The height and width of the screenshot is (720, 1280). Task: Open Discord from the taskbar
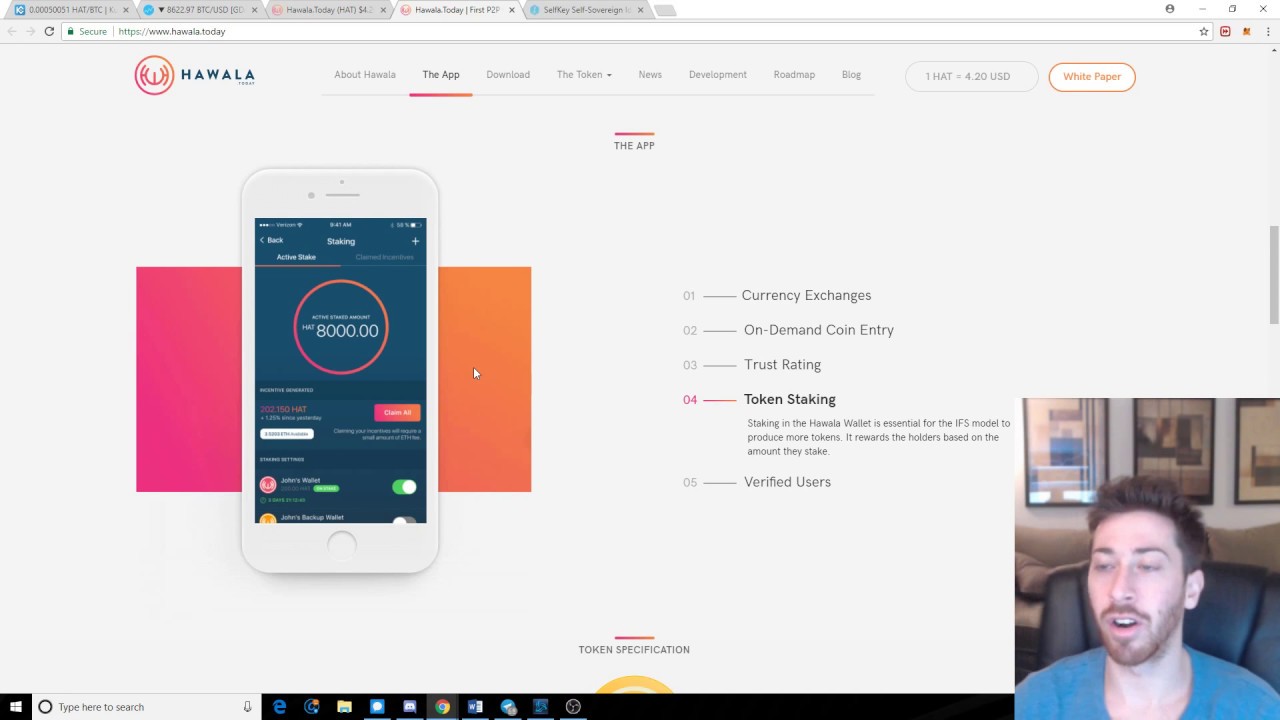(409, 707)
